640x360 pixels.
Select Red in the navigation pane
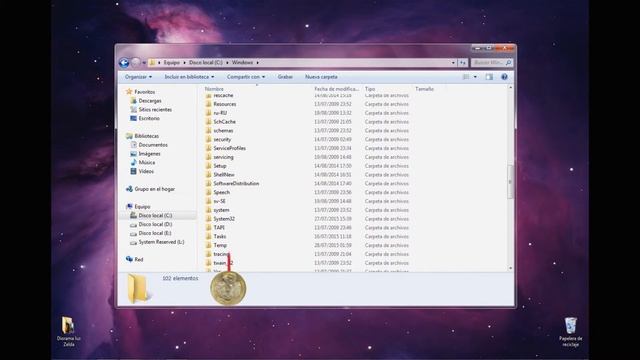point(139,259)
